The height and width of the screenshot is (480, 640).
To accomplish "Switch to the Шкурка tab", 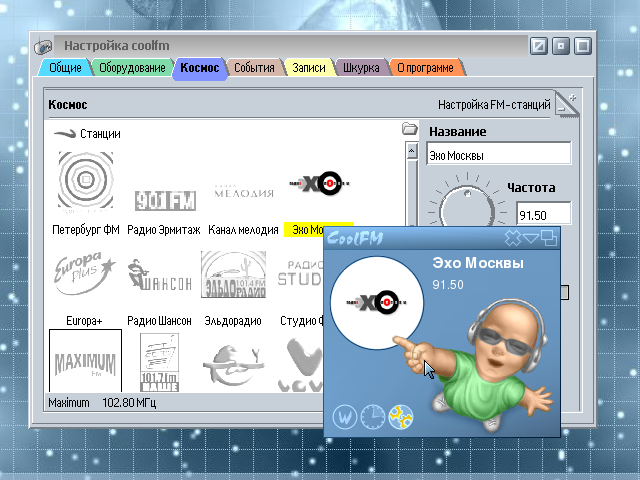I will tap(361, 68).
